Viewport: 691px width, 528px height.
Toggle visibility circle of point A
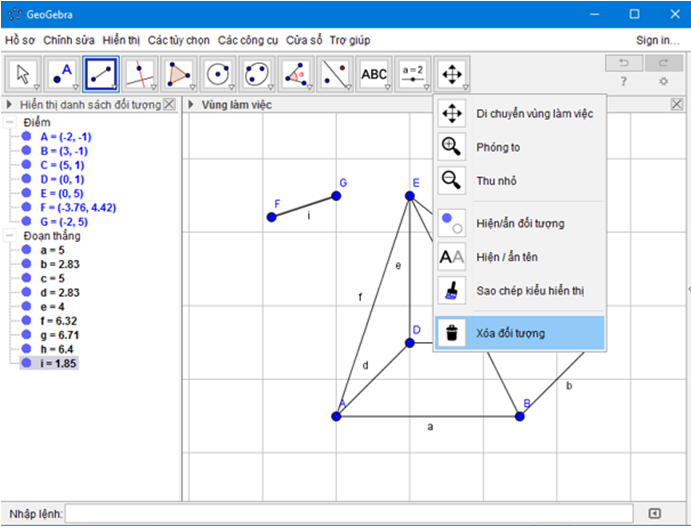[x=27, y=138]
